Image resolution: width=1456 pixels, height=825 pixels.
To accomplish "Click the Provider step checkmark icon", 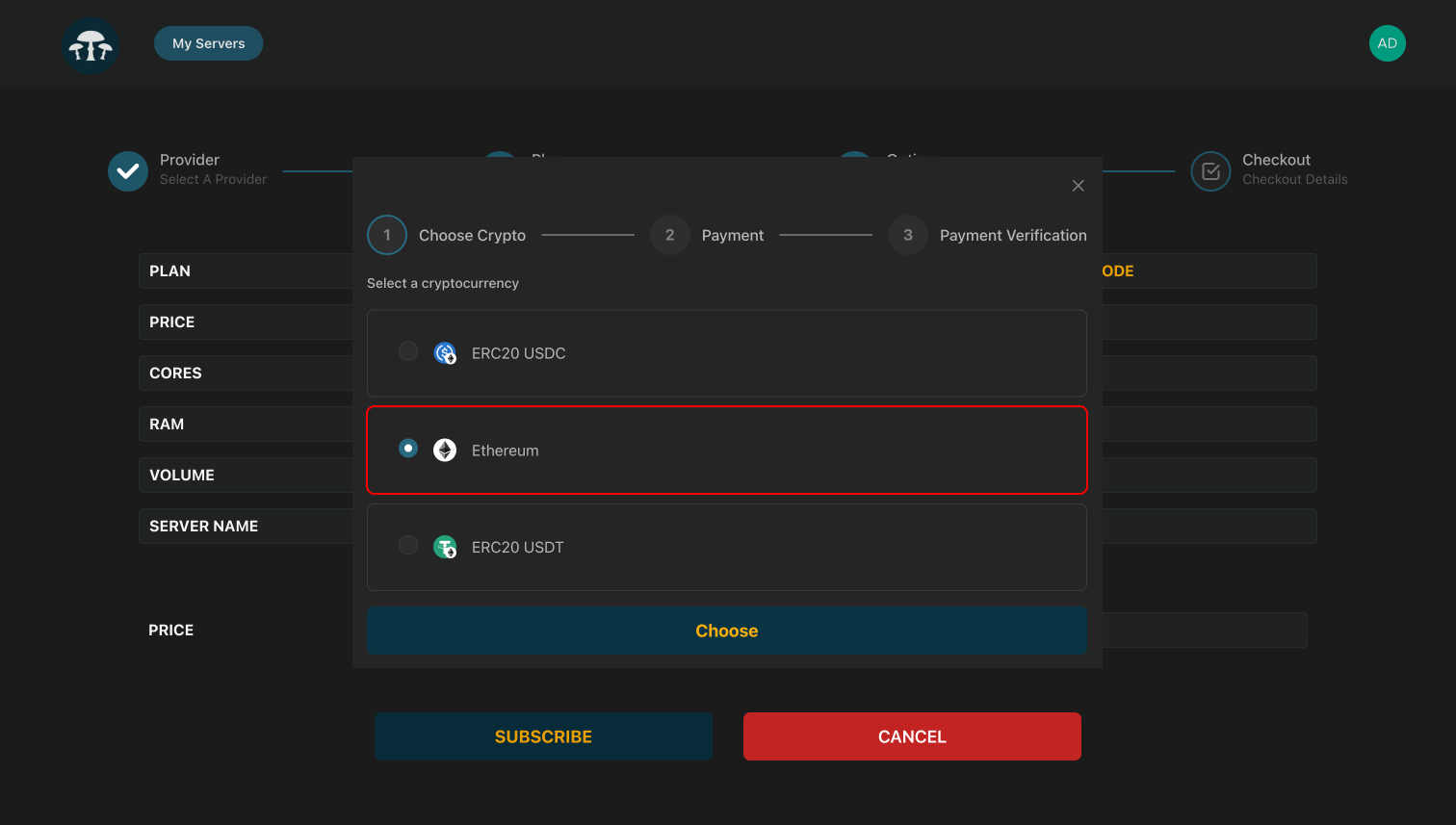I will tap(128, 171).
